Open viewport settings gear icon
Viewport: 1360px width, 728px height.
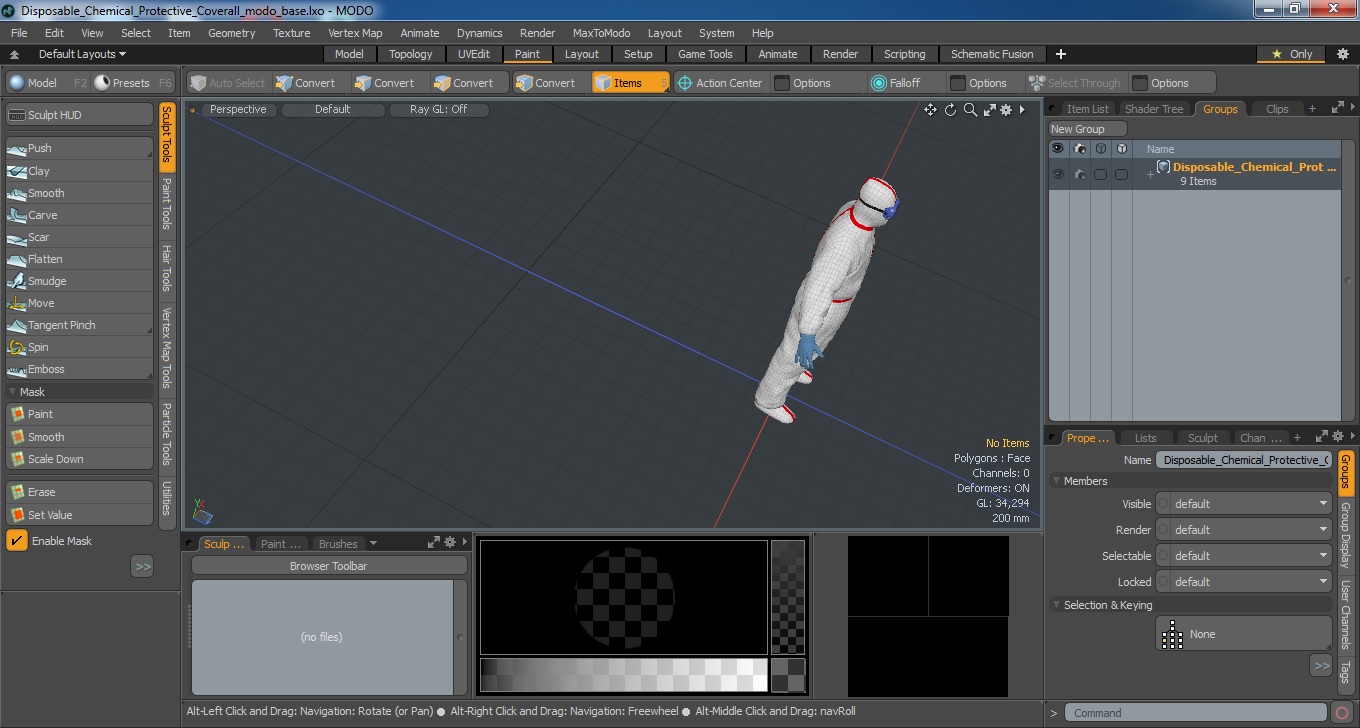(x=1006, y=110)
